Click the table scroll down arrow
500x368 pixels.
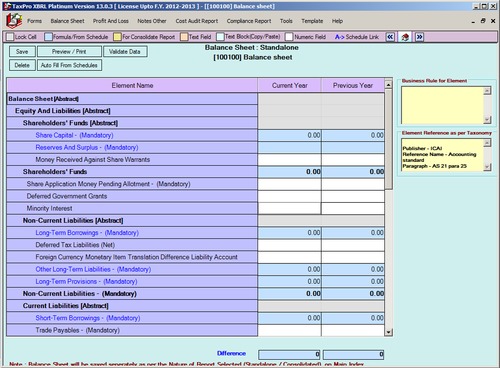tap(388, 332)
